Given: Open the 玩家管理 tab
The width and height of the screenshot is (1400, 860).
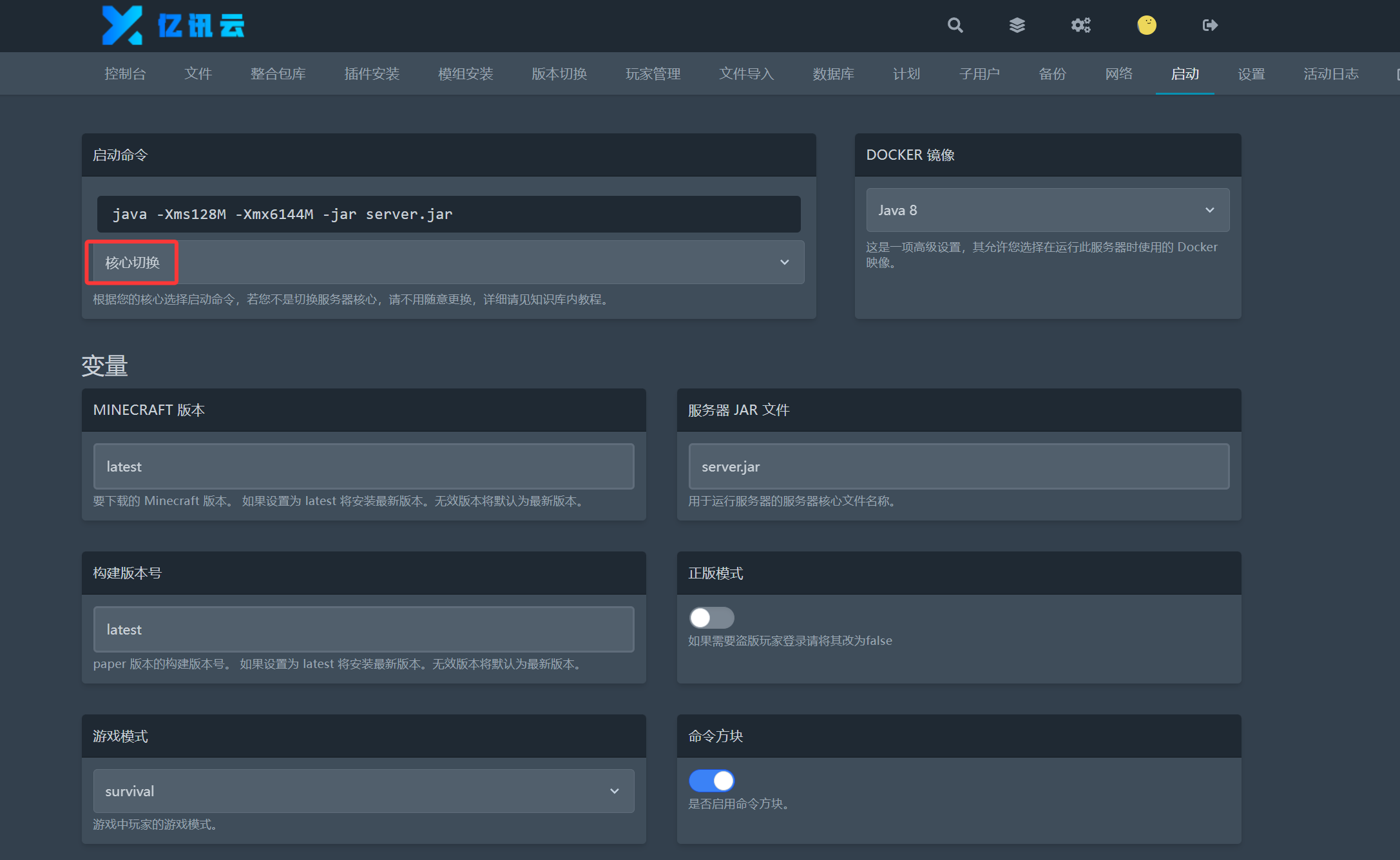Looking at the screenshot, I should click(653, 74).
